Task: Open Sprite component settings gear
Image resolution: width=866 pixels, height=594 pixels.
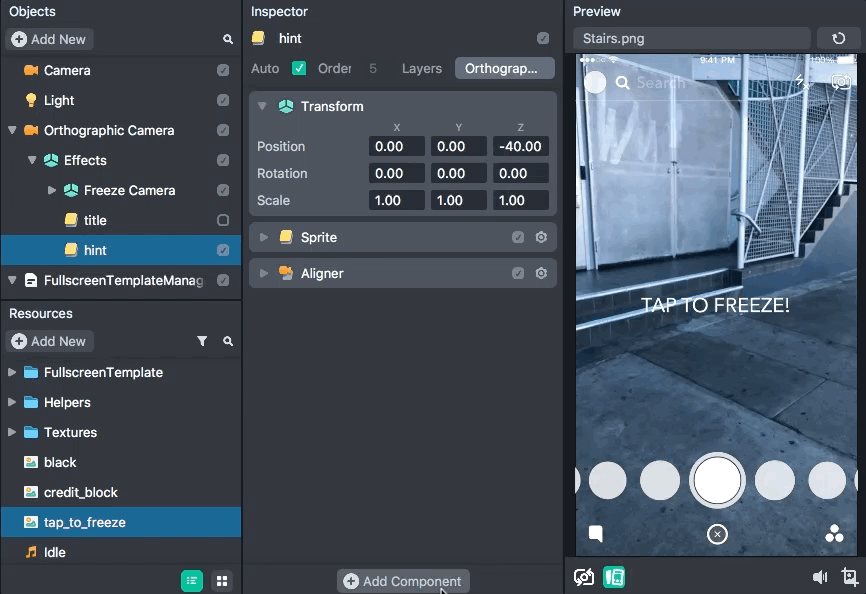Action: click(x=541, y=237)
